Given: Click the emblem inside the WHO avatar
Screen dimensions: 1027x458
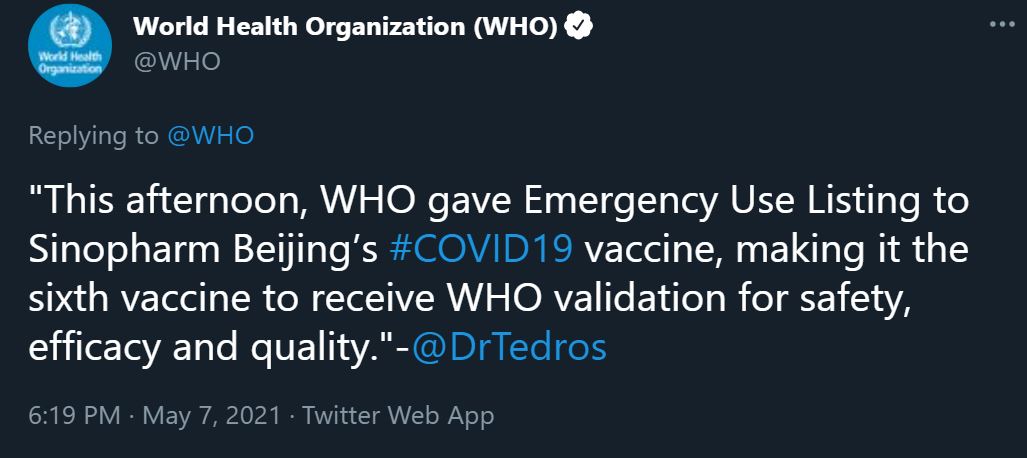Looking at the screenshot, I should (x=69, y=32).
